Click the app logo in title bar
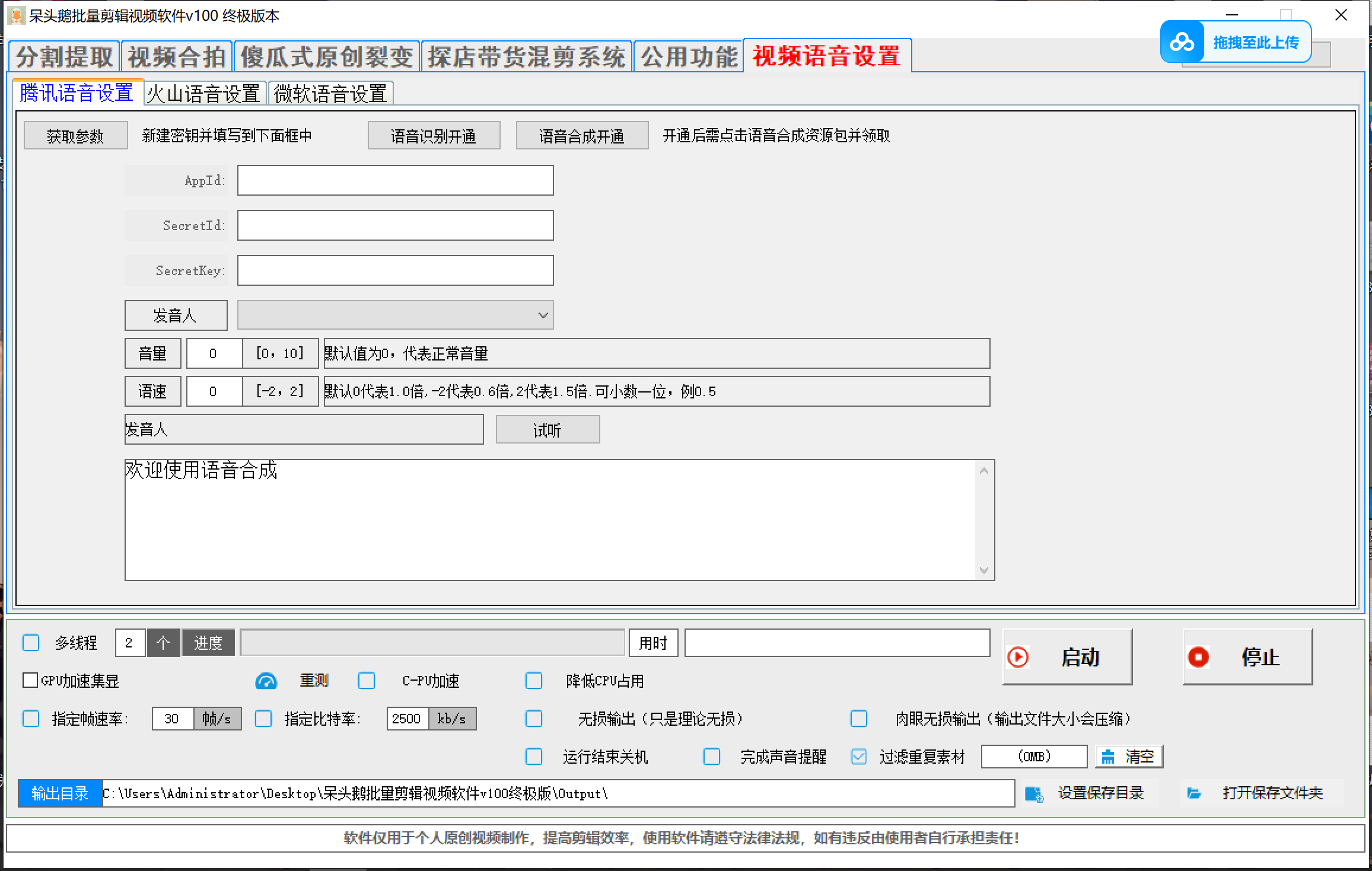1372x871 pixels. [16, 15]
